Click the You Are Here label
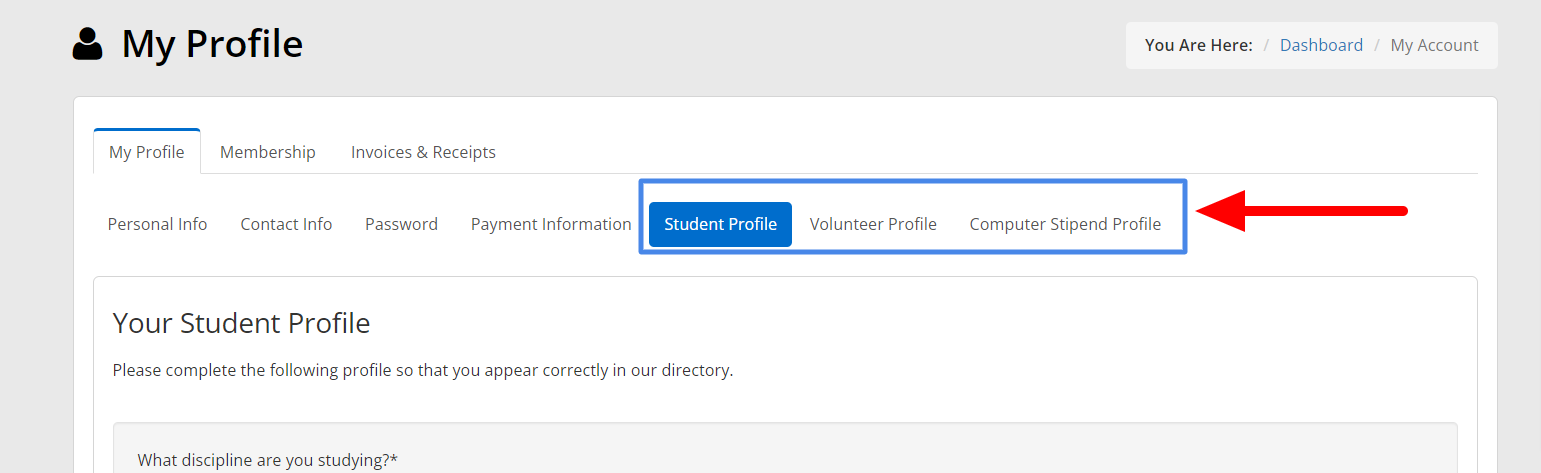Screen dimensions: 1541x473 [x=1198, y=45]
